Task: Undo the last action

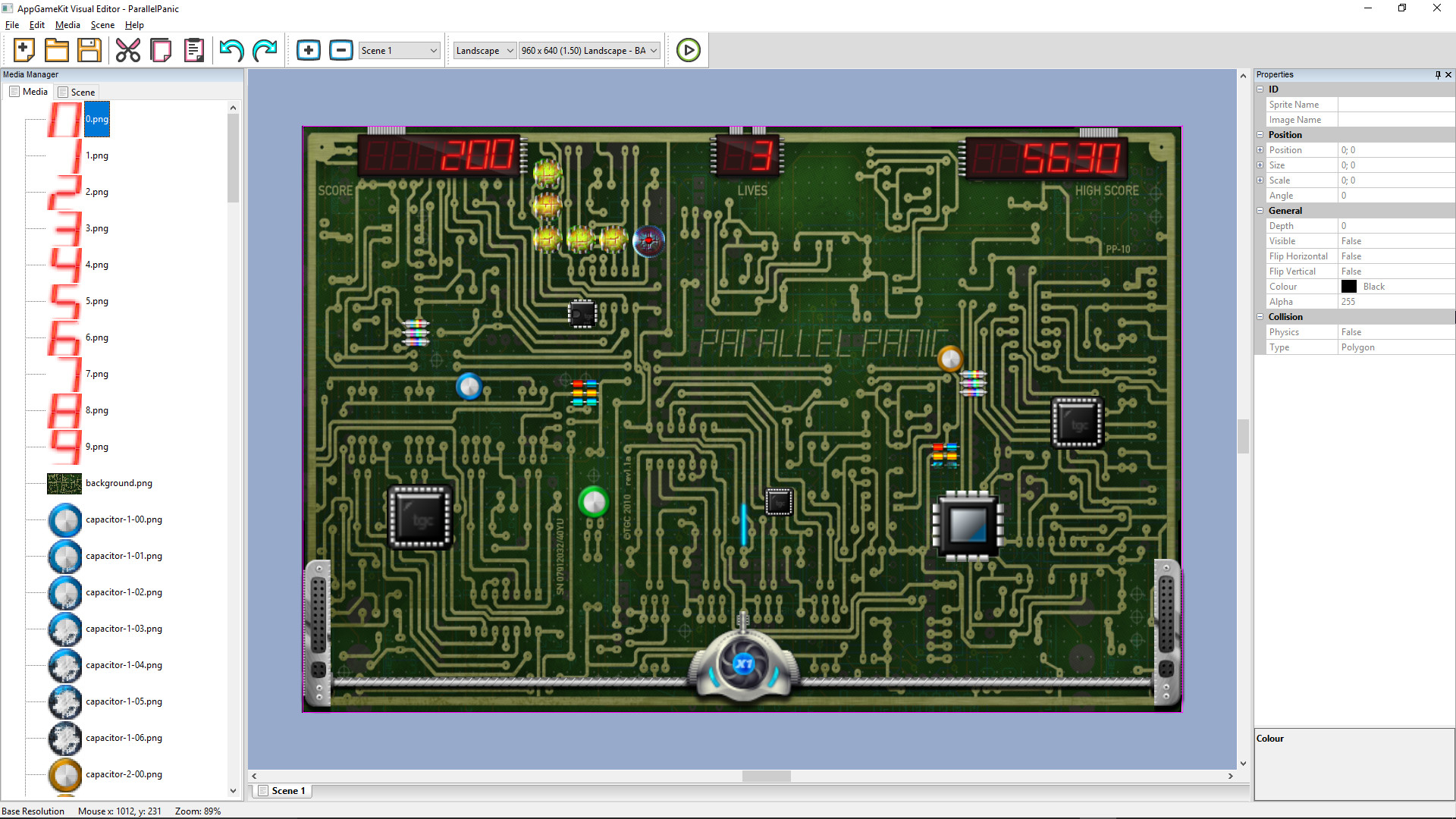Action: click(x=231, y=49)
